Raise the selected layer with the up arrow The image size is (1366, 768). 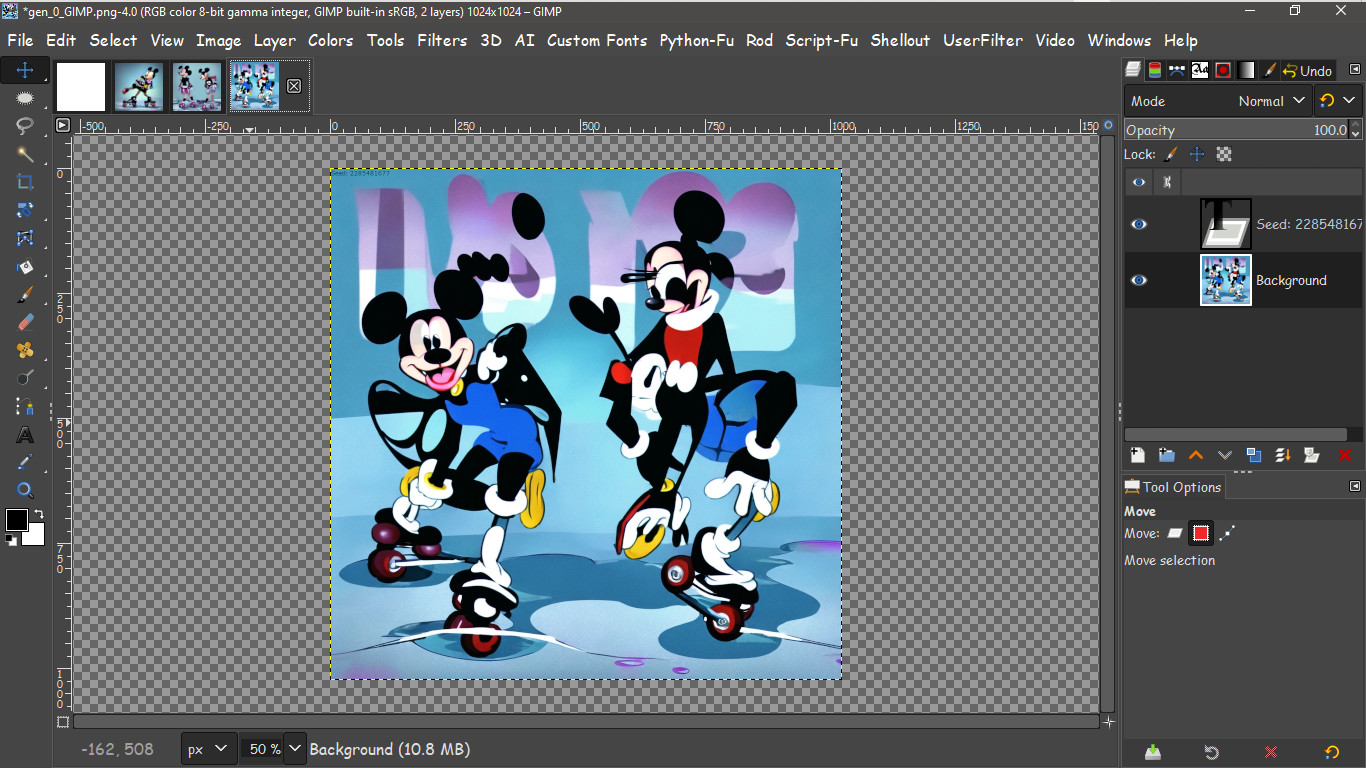(1196, 455)
